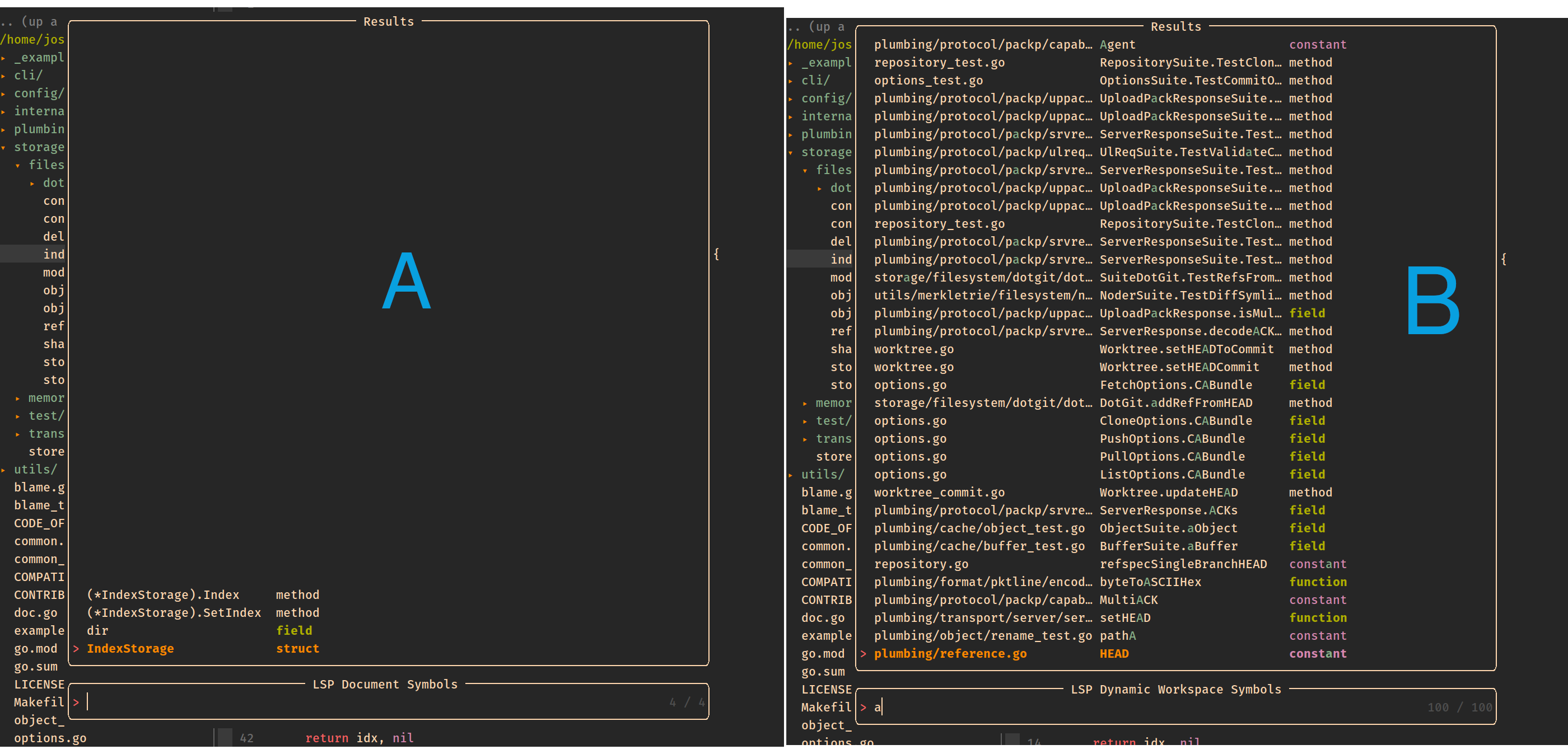Screen dimensions: 1568x754
Task: Open go.mod from the file tree
Action: [35, 648]
